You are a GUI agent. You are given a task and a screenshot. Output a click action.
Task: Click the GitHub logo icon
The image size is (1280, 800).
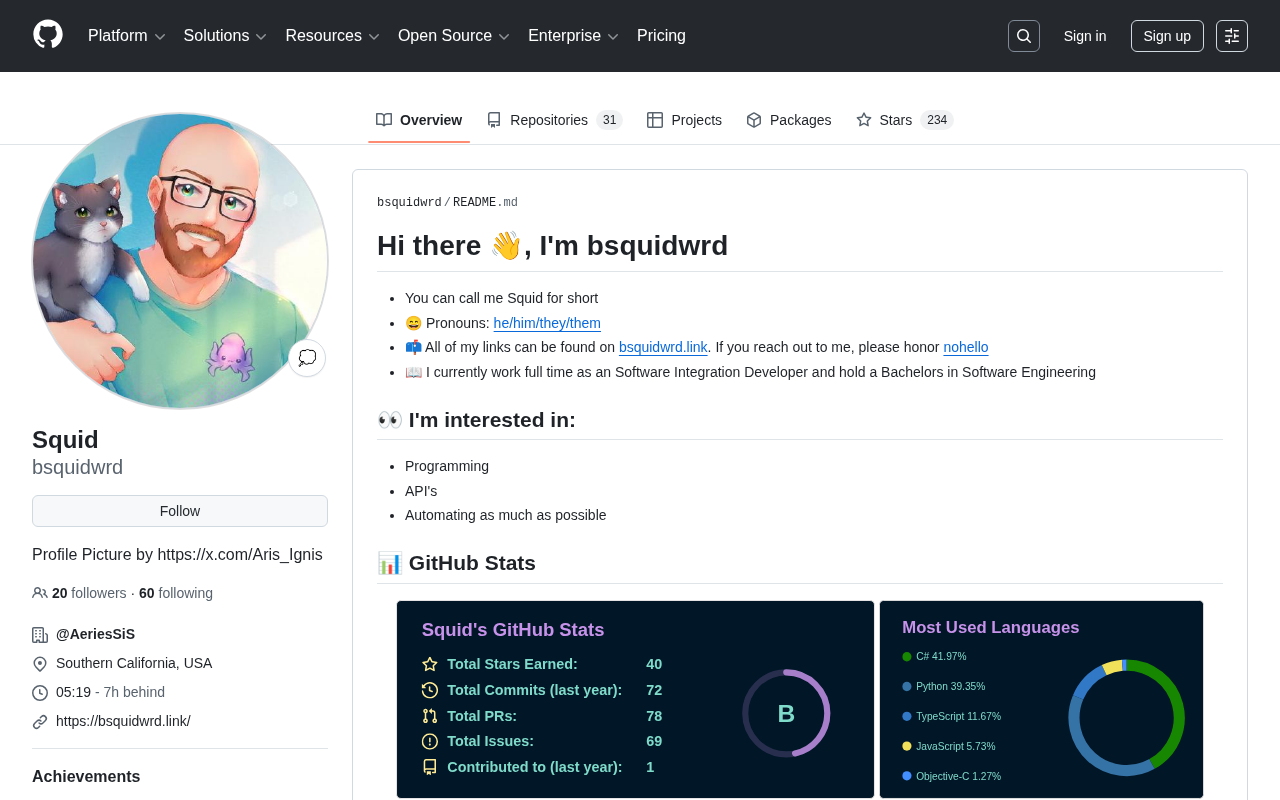48,35
